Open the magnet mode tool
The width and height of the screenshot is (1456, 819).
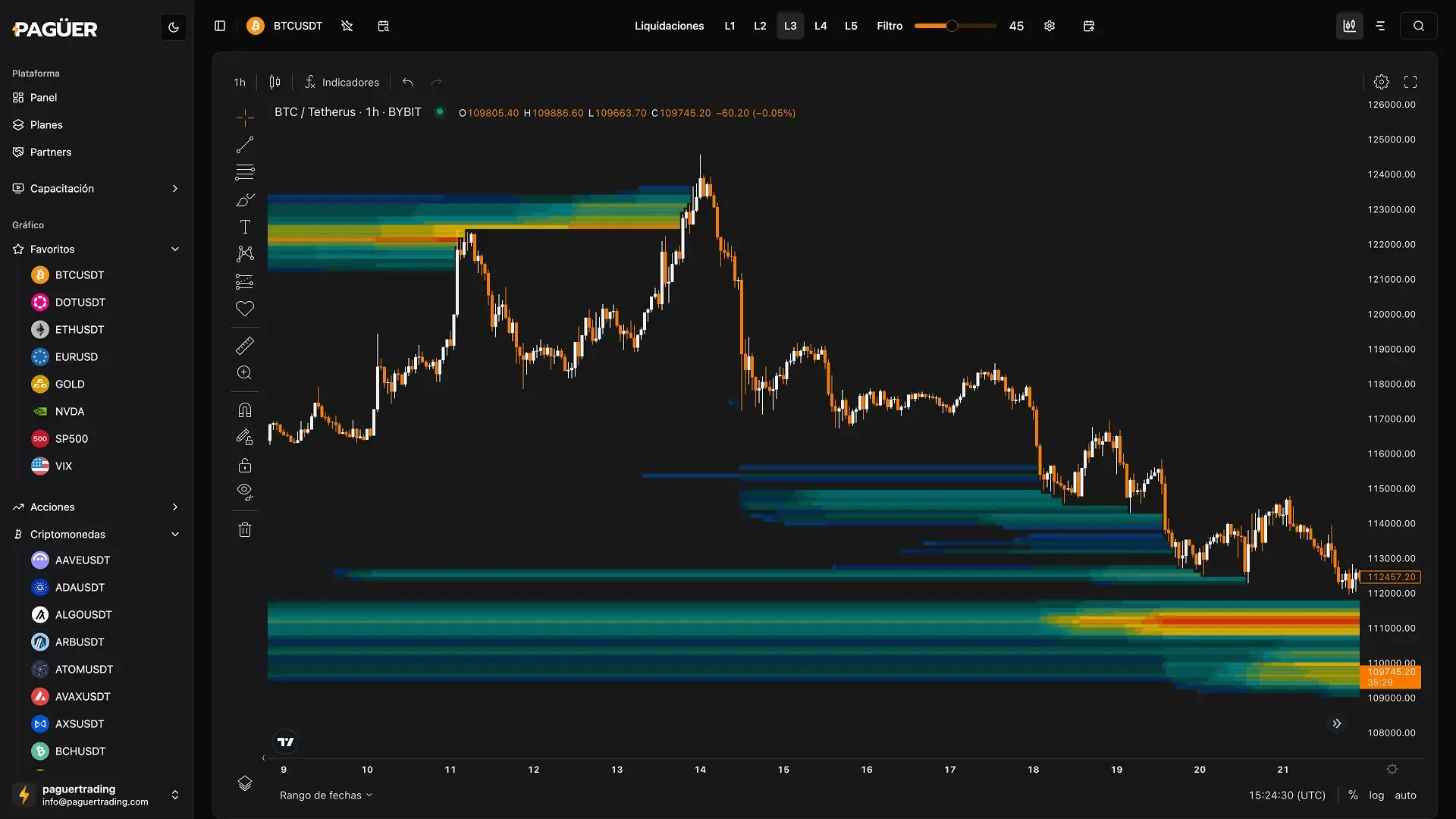(x=245, y=410)
